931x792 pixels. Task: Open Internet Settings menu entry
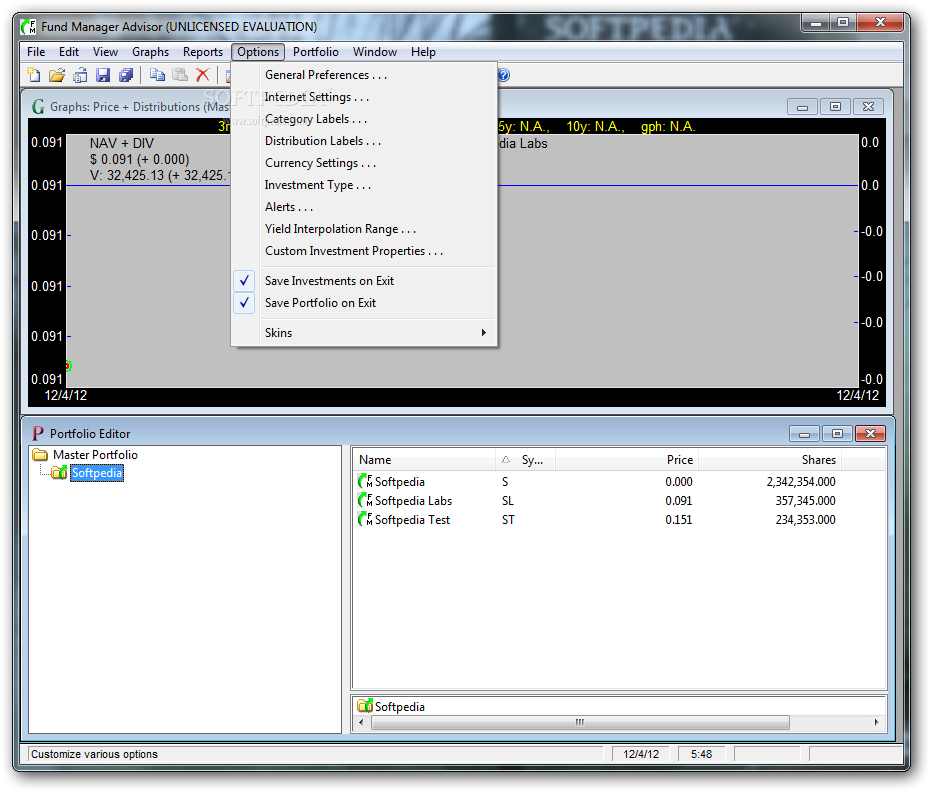(363, 97)
